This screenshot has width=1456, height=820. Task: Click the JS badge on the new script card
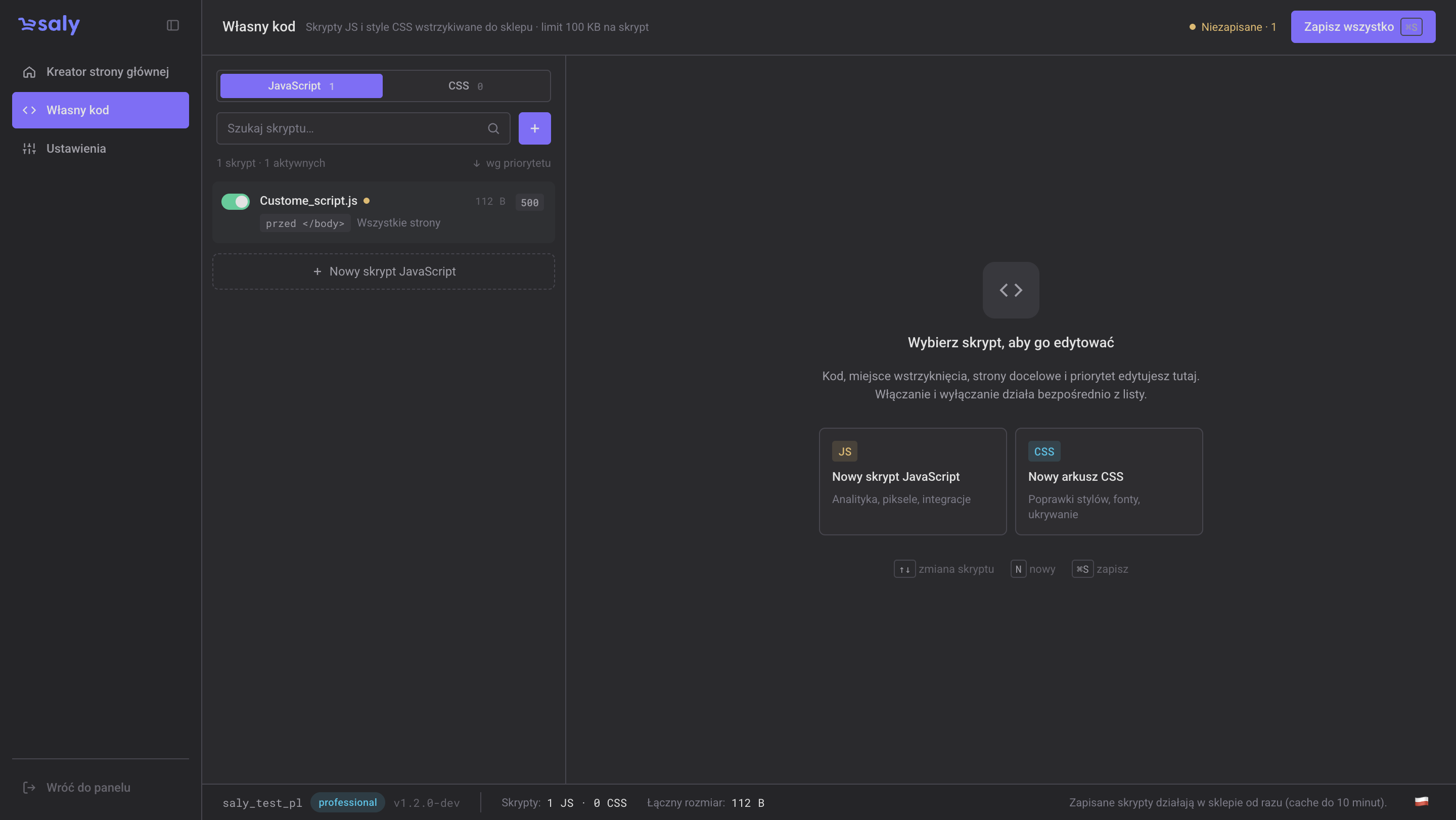pyautogui.click(x=844, y=451)
